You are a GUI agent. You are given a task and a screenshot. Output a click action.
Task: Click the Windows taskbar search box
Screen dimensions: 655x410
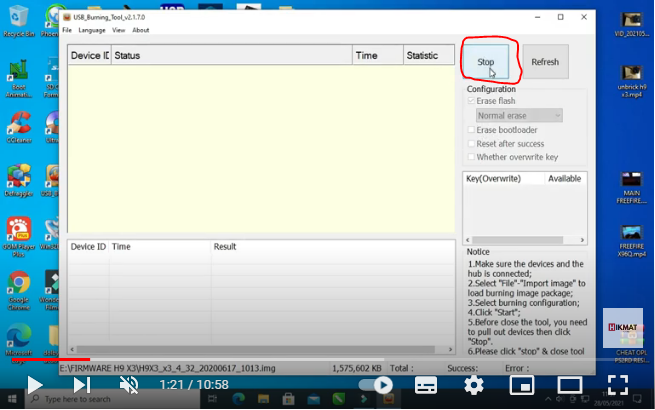point(113,399)
